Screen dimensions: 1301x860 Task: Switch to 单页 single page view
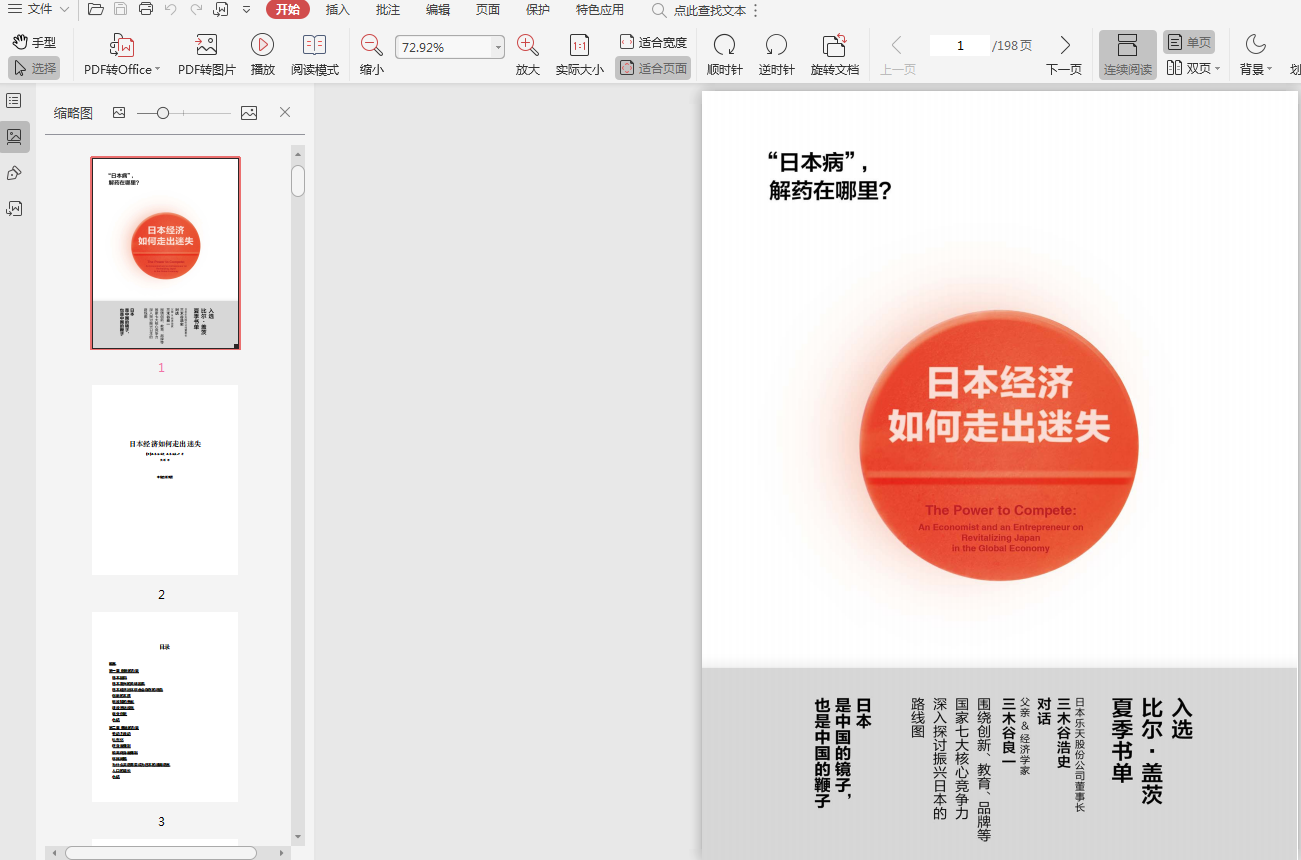tap(1188, 42)
